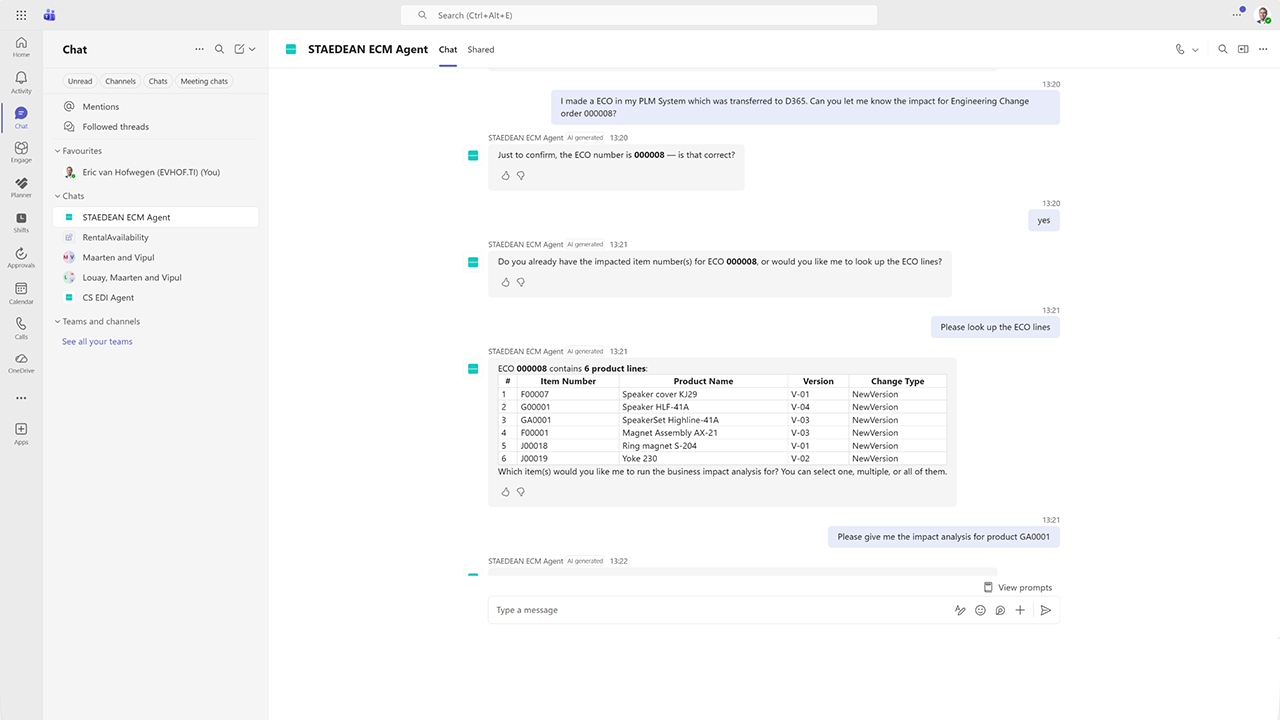The image size is (1280, 720).
Task: Open Shifts app in the rail
Action: 21,222
